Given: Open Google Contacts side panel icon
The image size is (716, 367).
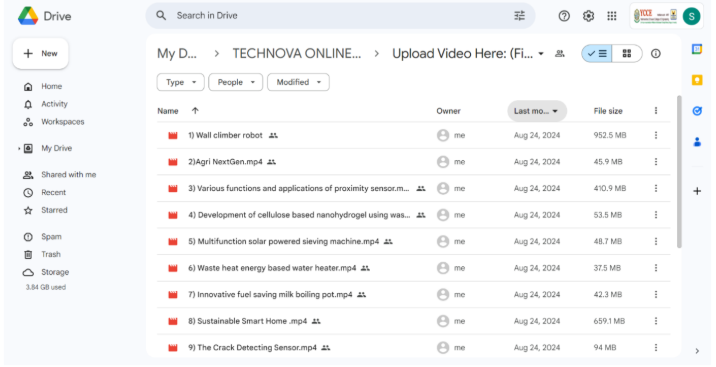Looking at the screenshot, I should [697, 142].
